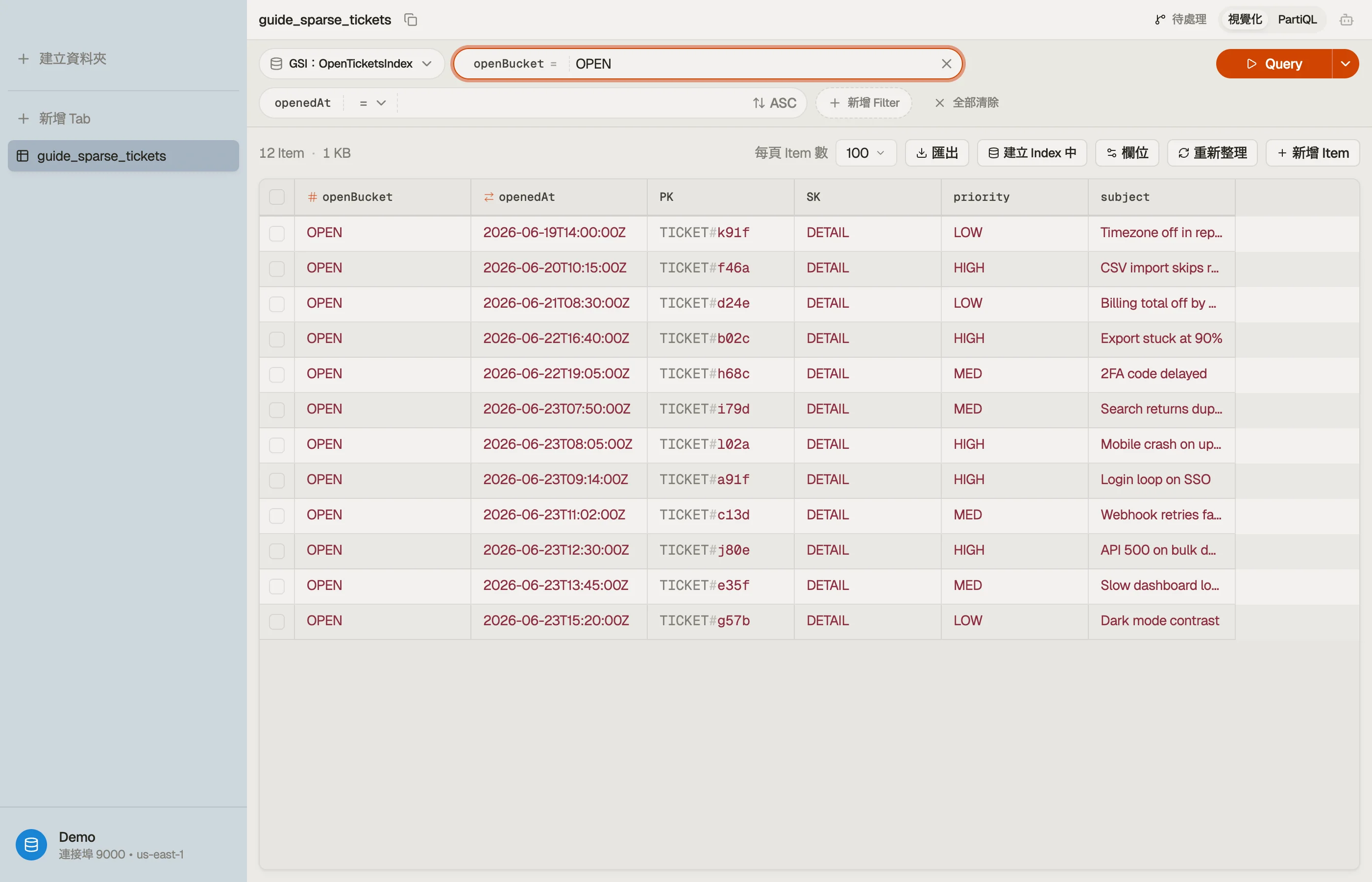The width and height of the screenshot is (1372, 882).
Task: Click subject cell Dark mode contrast
Action: point(1161,621)
